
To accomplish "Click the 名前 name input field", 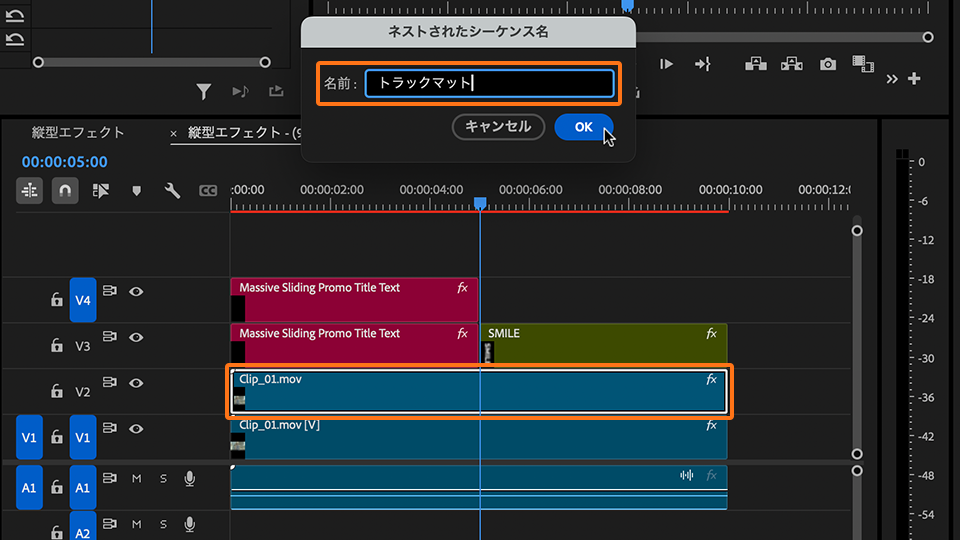I will point(489,84).
